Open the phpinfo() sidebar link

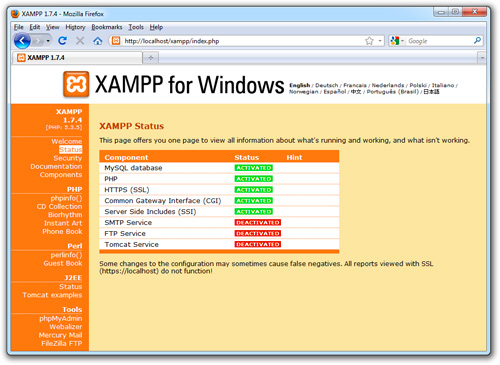point(66,198)
